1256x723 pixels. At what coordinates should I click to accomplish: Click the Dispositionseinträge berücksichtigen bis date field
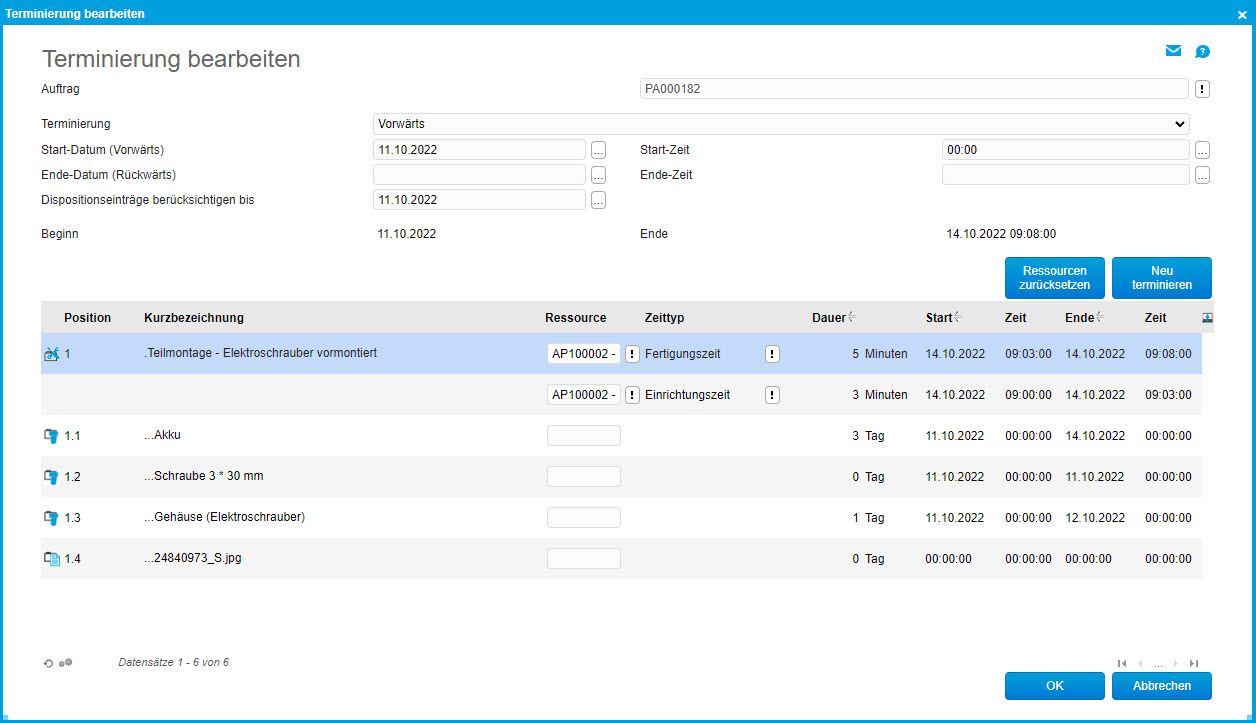pos(479,200)
